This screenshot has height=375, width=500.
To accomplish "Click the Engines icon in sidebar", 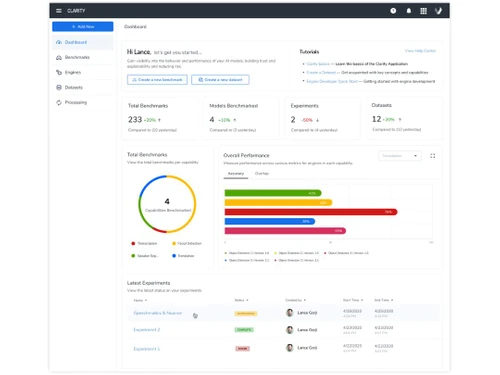I will [x=59, y=72].
